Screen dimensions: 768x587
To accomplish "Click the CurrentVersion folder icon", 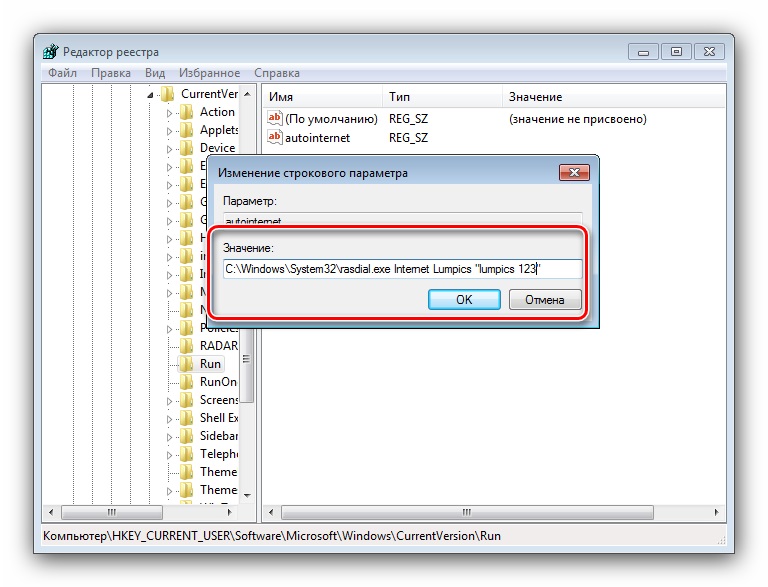I will click(x=168, y=94).
